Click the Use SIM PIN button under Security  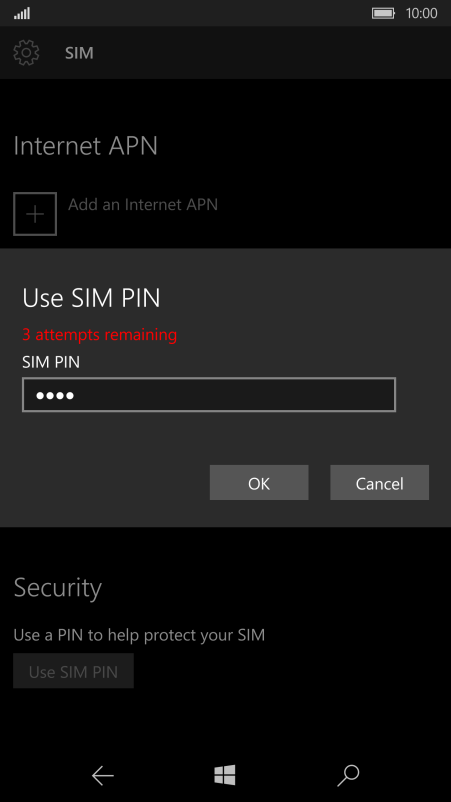coord(74,671)
